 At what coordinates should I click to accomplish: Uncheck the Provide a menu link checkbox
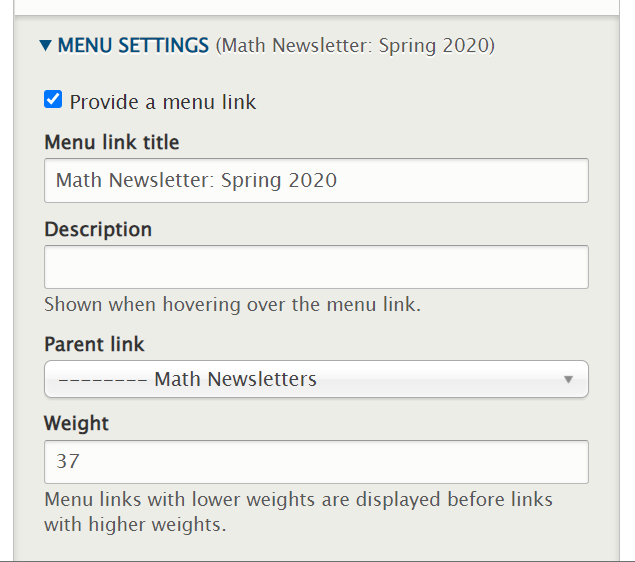[53, 100]
